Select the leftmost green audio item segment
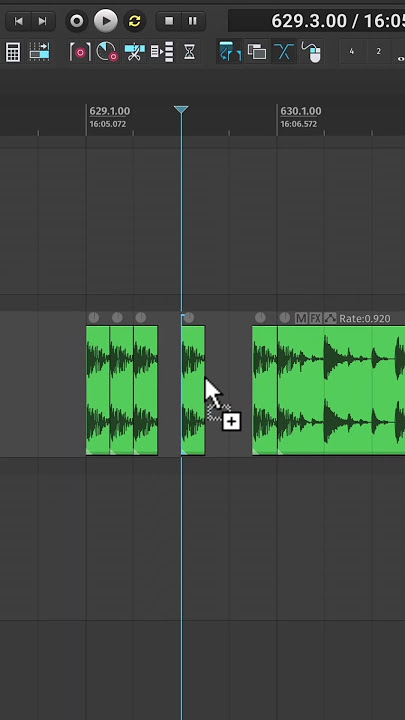 pyautogui.click(x=98, y=390)
